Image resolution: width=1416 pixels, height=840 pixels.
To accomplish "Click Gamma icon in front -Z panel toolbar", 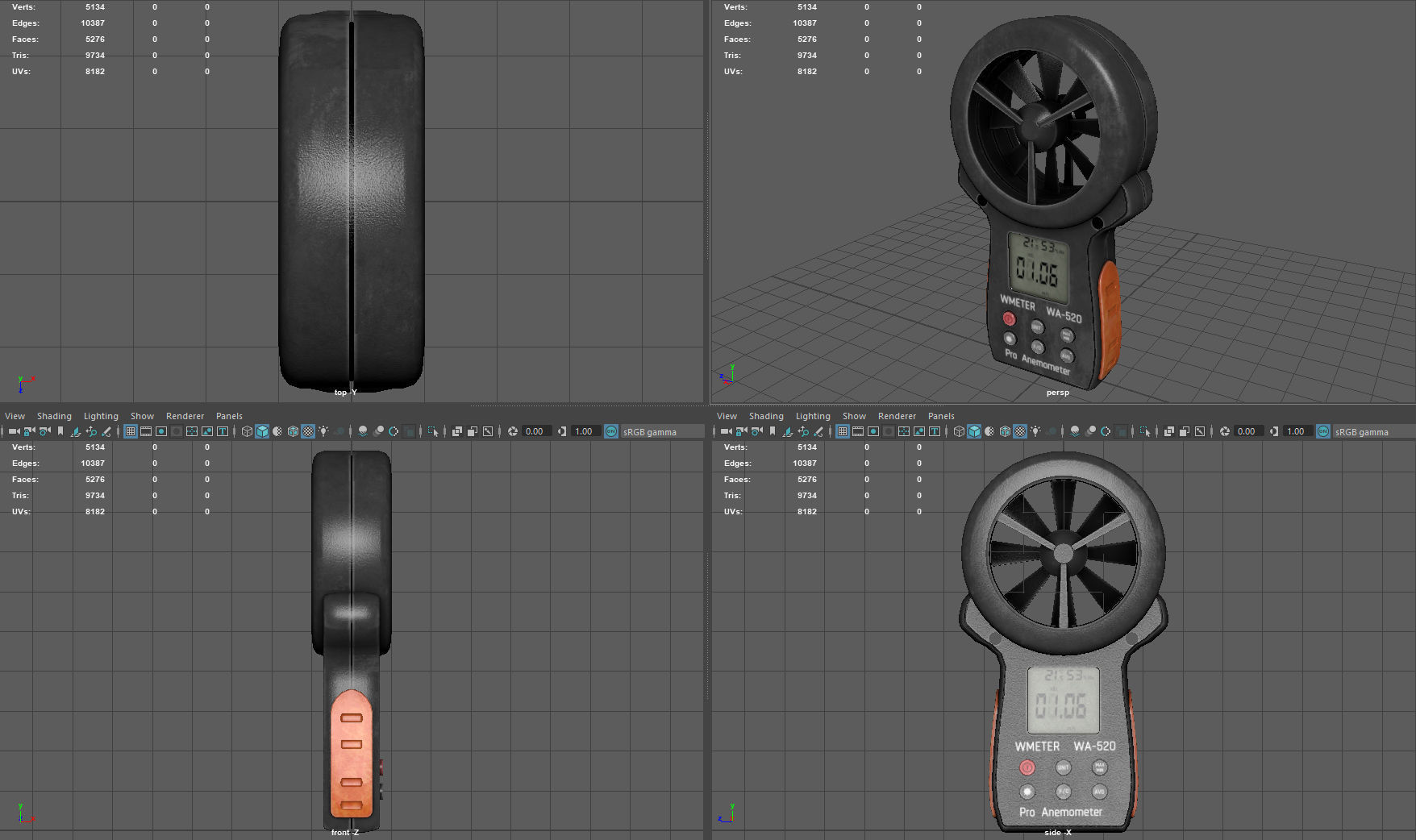I will click(x=562, y=431).
